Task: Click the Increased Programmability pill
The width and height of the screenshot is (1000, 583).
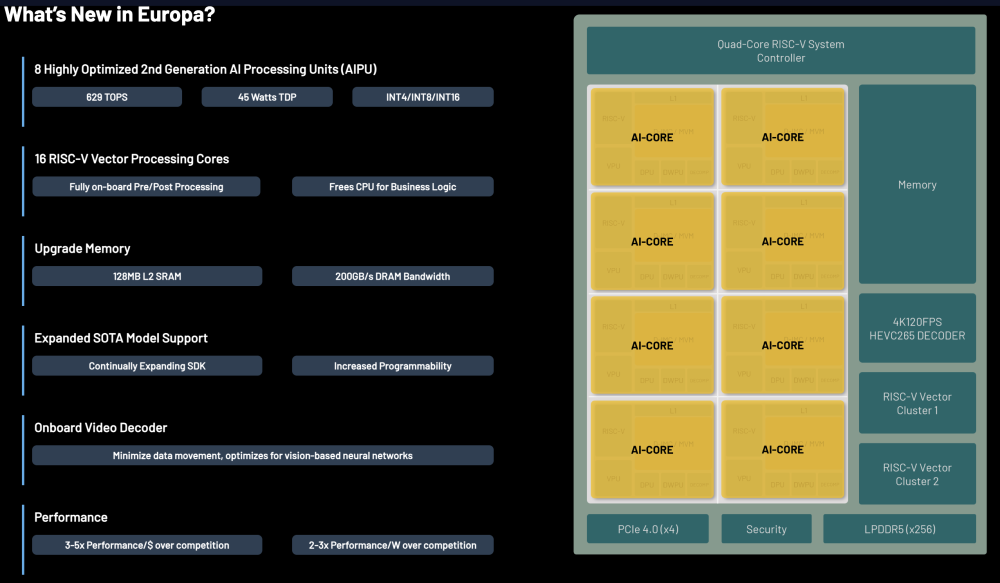Action: [392, 366]
